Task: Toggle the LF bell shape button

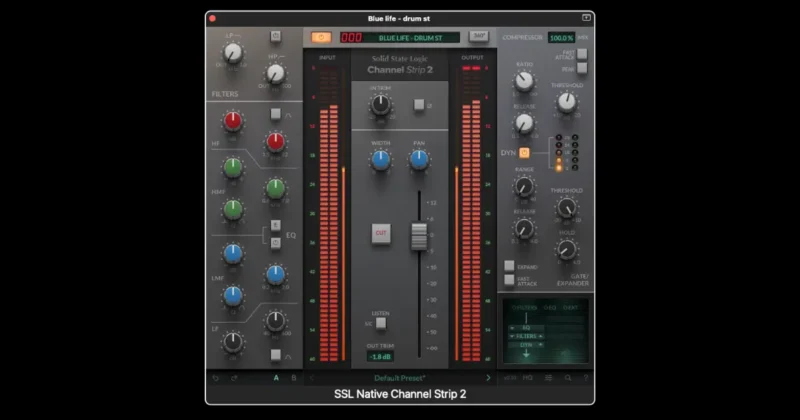Action: (x=276, y=355)
